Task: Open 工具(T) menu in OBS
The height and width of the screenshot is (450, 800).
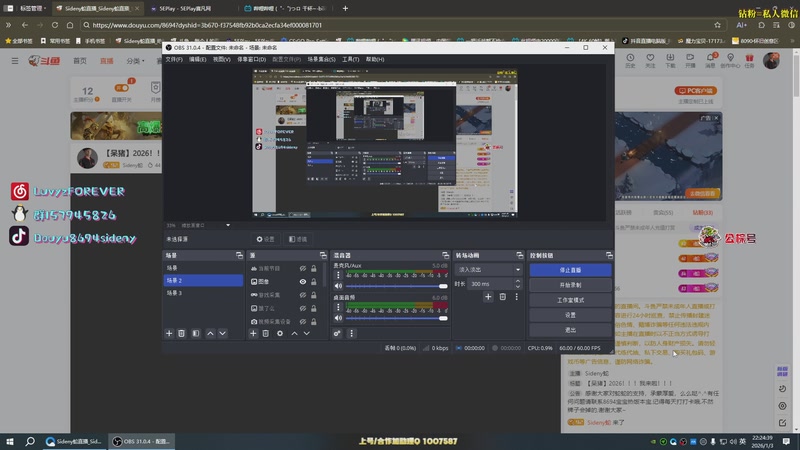Action: (351, 59)
